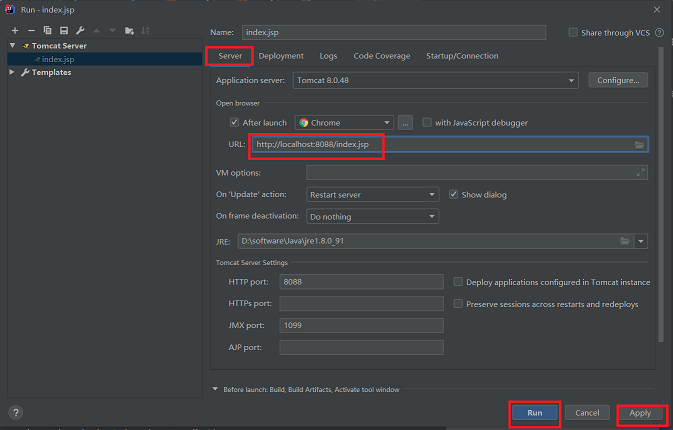Switch to the Deployment tab
This screenshot has height=430, width=673.
(281, 56)
